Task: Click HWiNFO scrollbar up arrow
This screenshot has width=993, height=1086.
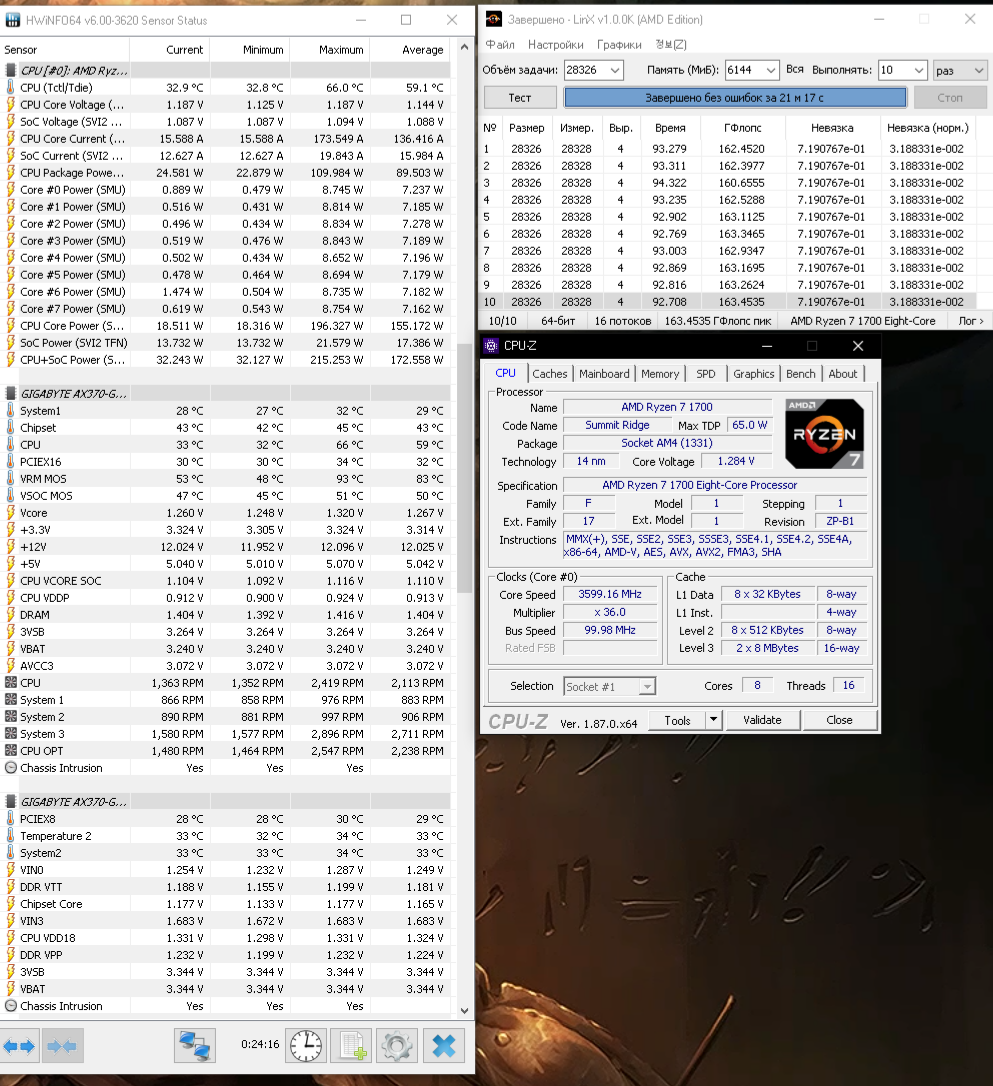Action: coord(464,46)
